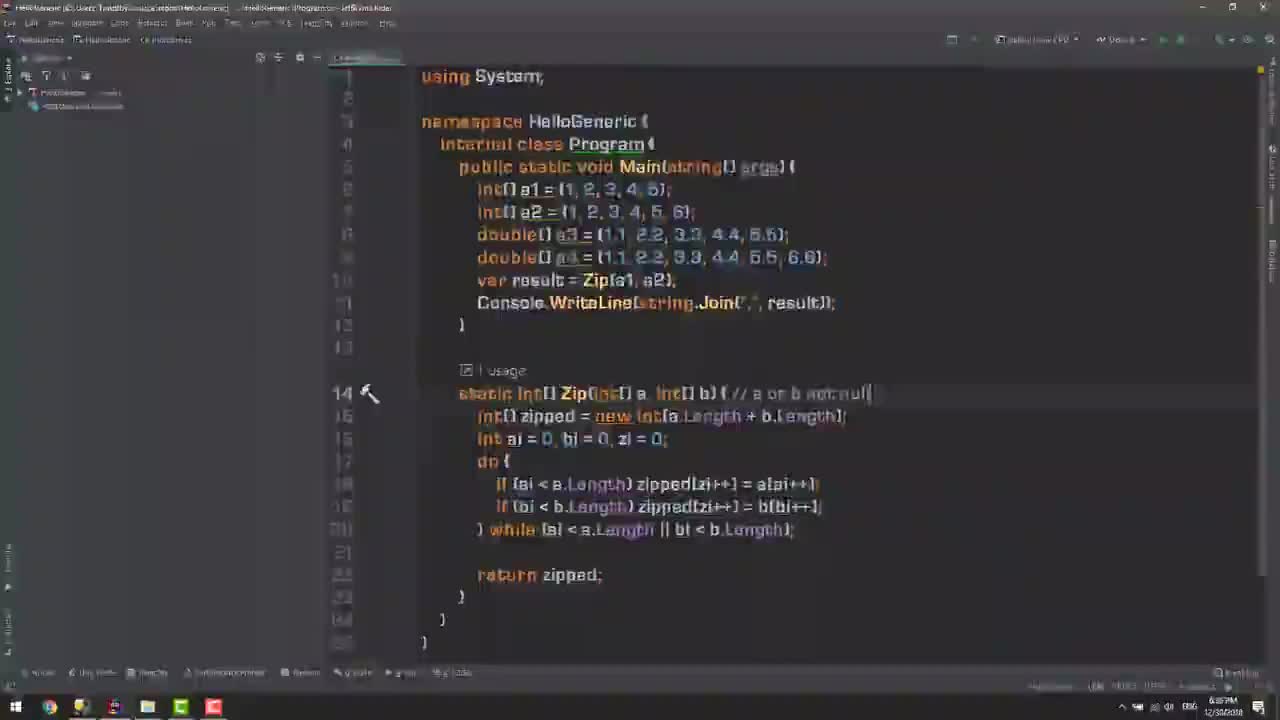Click line number 14 in the gutter

pyautogui.click(x=342, y=394)
